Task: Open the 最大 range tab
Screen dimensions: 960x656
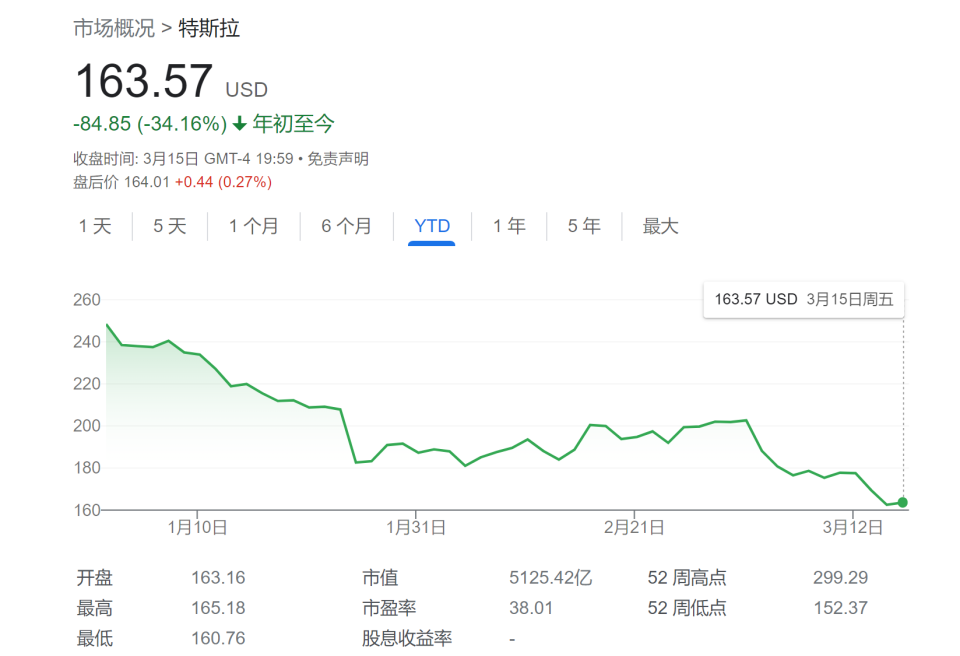Action: point(660,226)
